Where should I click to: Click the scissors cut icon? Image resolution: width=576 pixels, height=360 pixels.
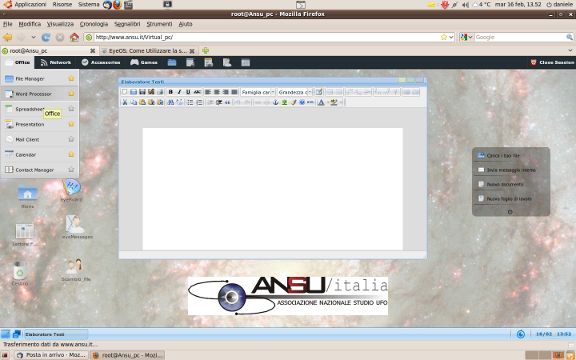point(125,102)
